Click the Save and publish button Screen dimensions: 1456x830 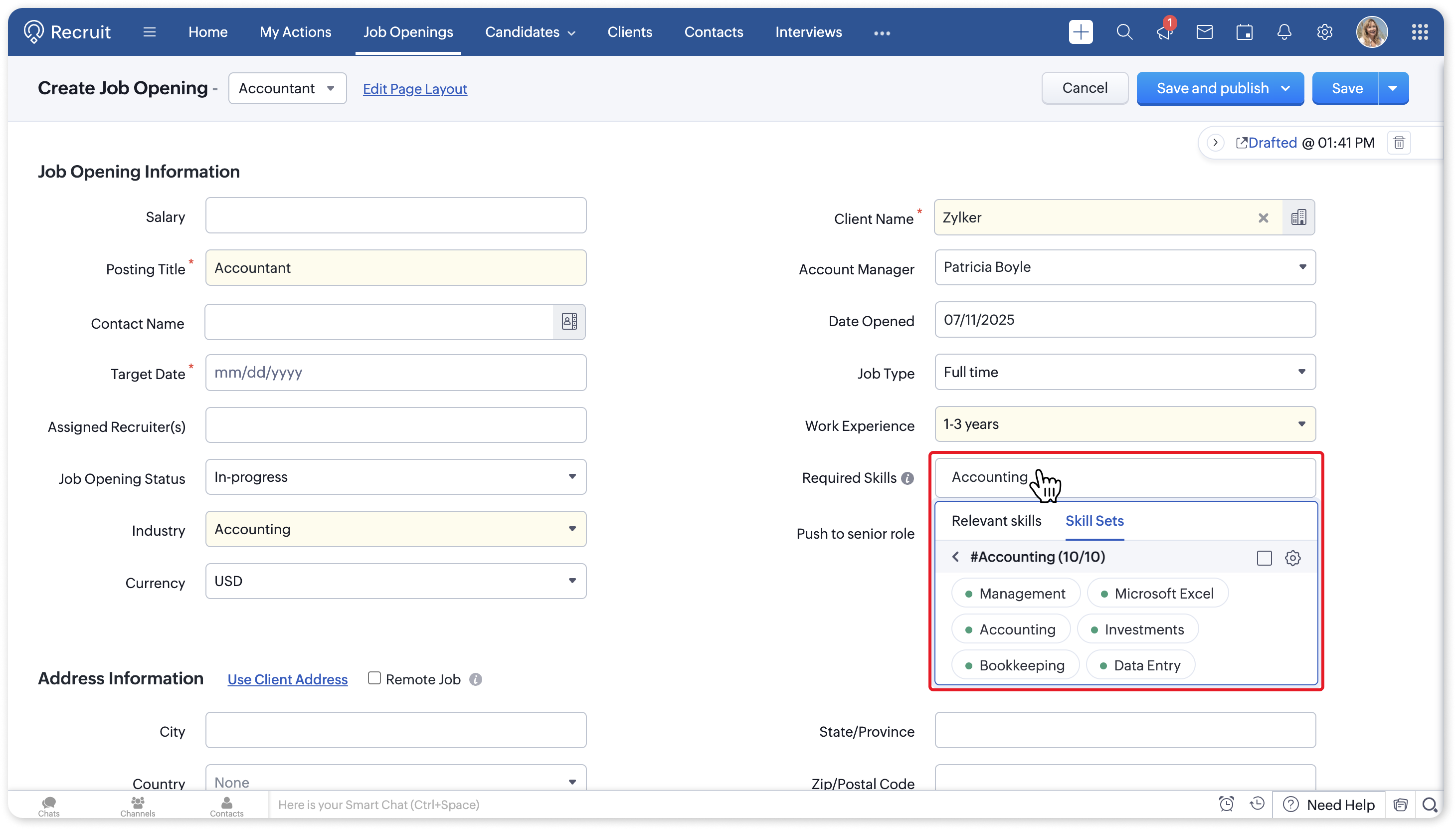[x=1212, y=88]
